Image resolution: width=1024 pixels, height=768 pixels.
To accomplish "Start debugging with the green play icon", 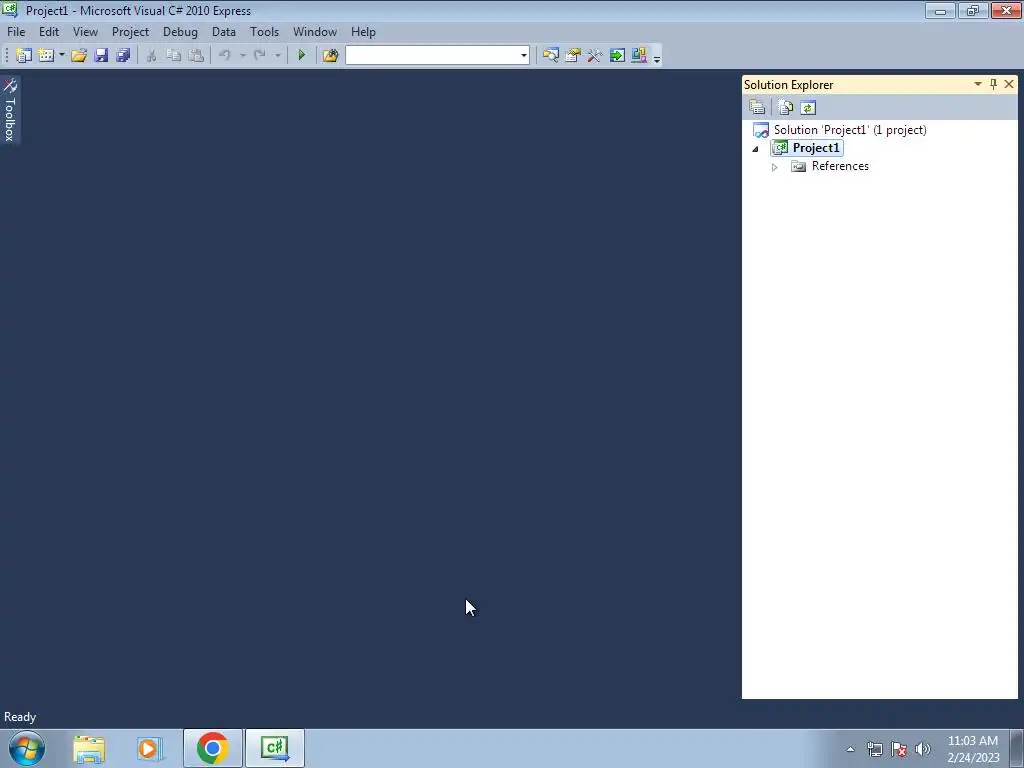I will (301, 56).
